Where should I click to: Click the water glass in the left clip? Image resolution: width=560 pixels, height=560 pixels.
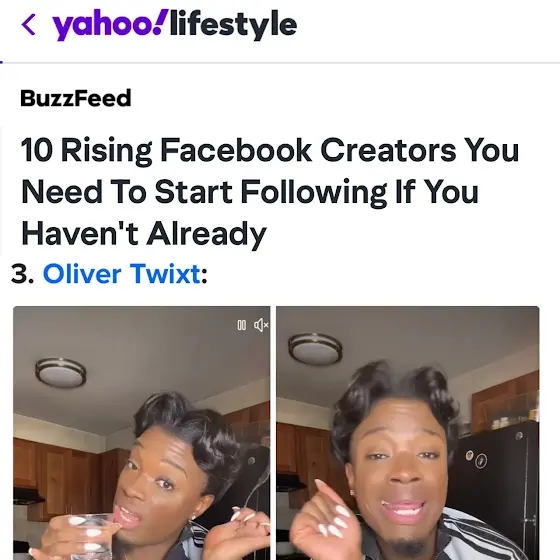[91, 538]
